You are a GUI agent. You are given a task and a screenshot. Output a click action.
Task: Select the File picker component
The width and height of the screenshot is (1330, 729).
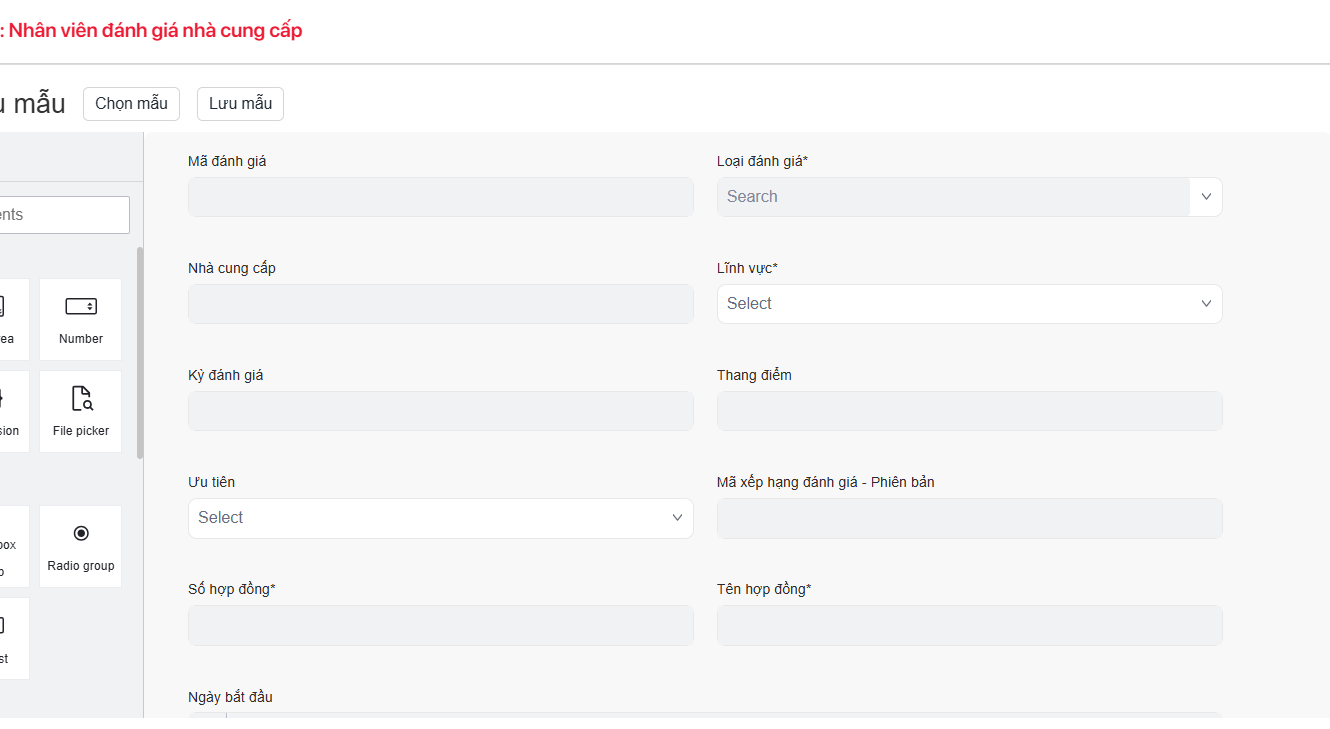click(80, 411)
